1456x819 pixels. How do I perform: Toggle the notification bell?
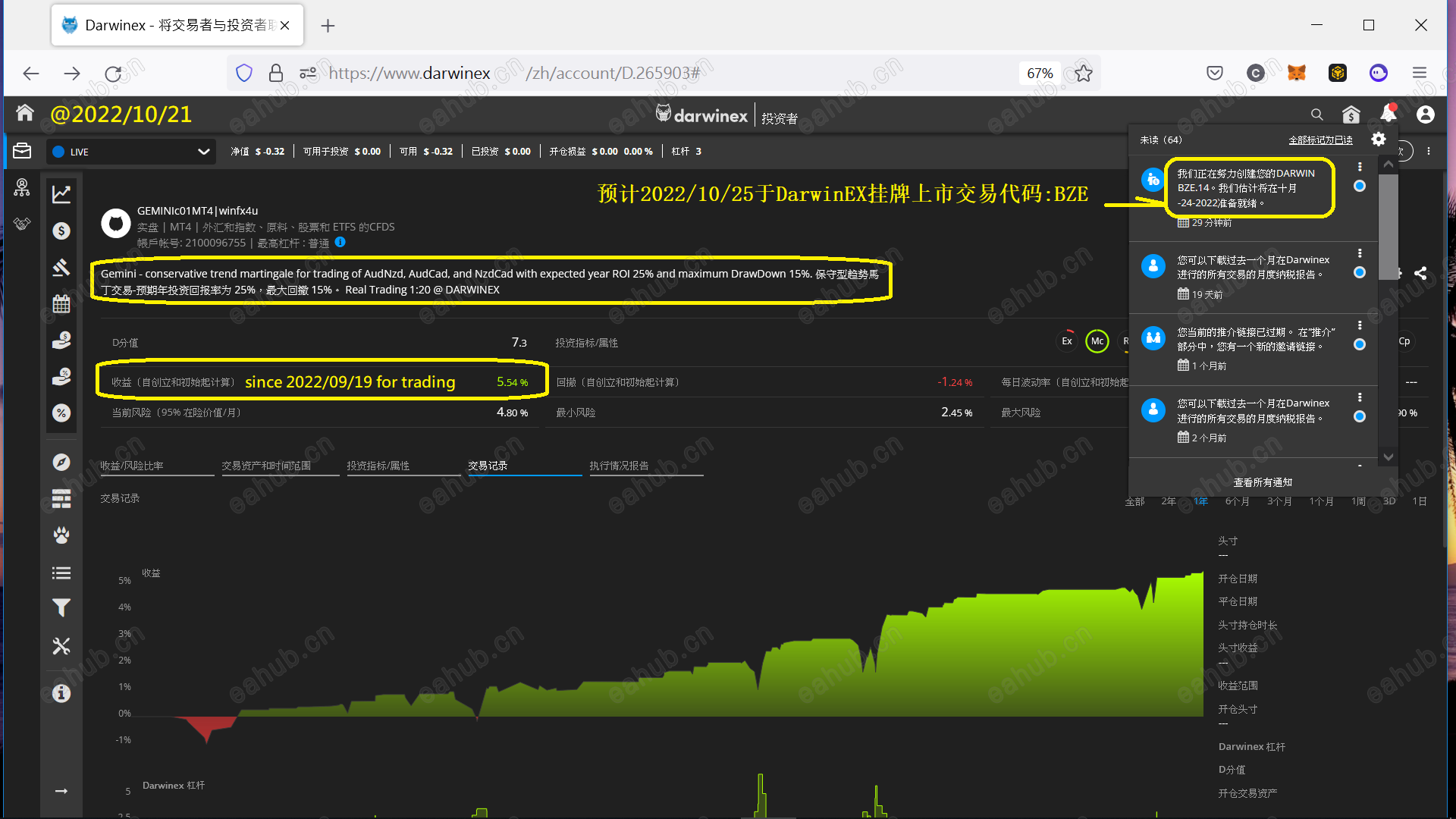point(1389,113)
